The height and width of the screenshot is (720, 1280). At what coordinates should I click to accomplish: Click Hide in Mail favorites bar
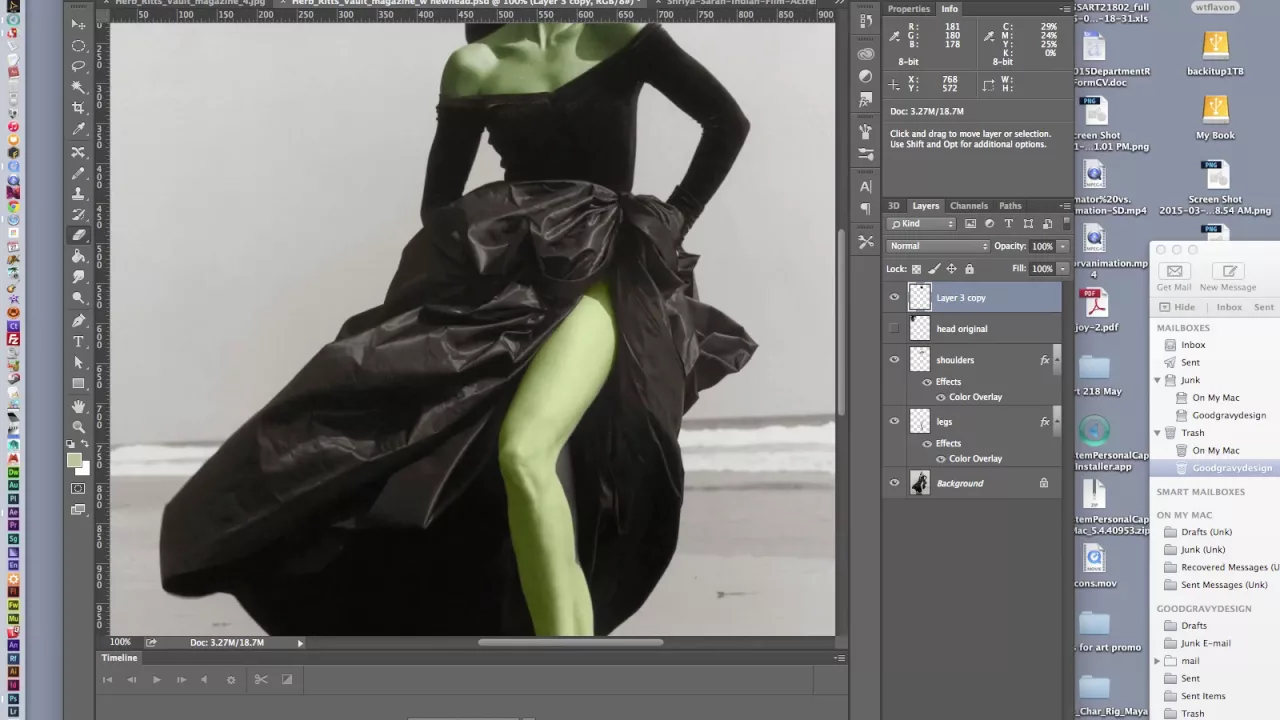click(x=1177, y=308)
